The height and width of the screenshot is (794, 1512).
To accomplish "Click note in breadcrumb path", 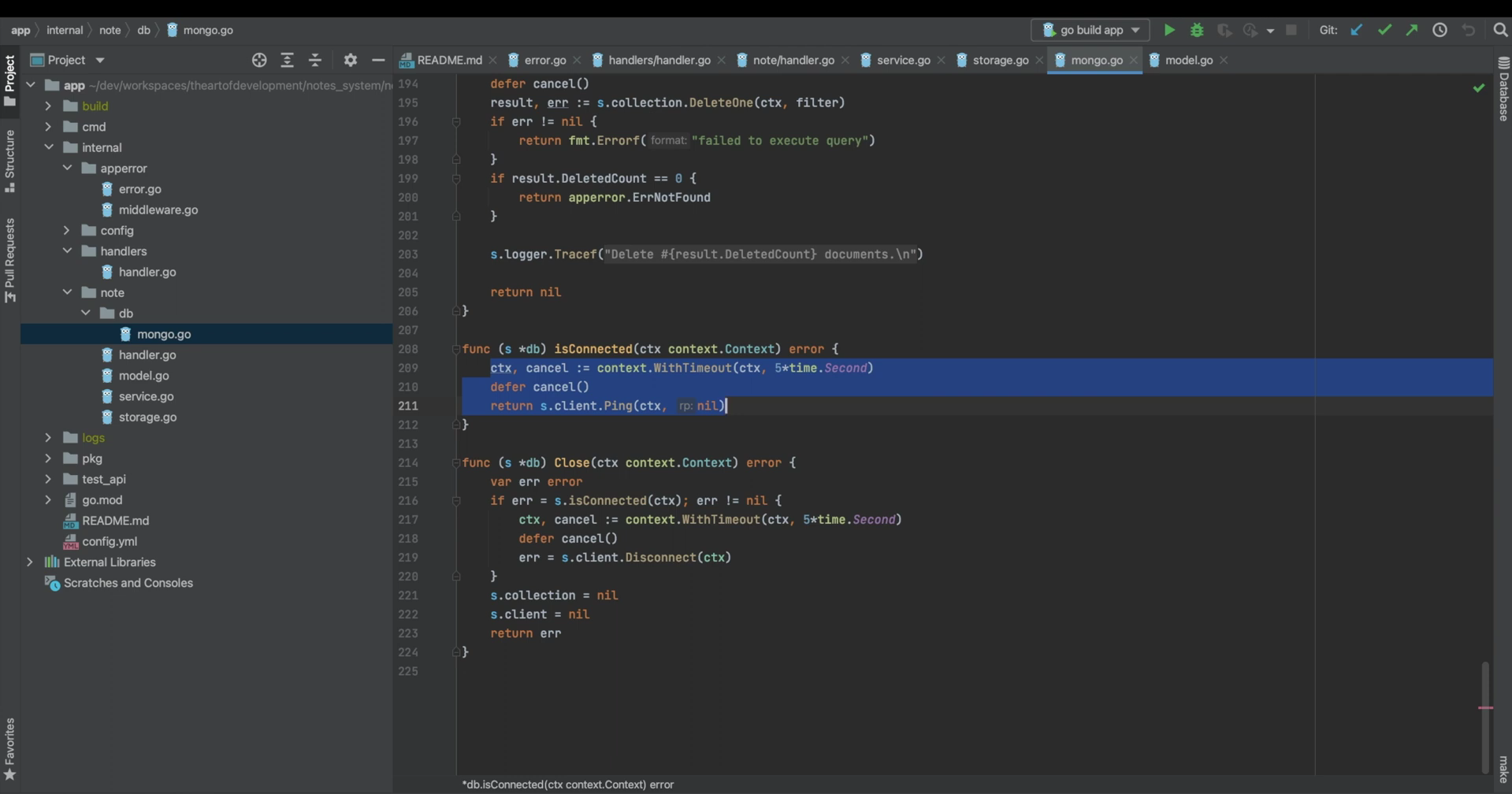I will pos(110,30).
